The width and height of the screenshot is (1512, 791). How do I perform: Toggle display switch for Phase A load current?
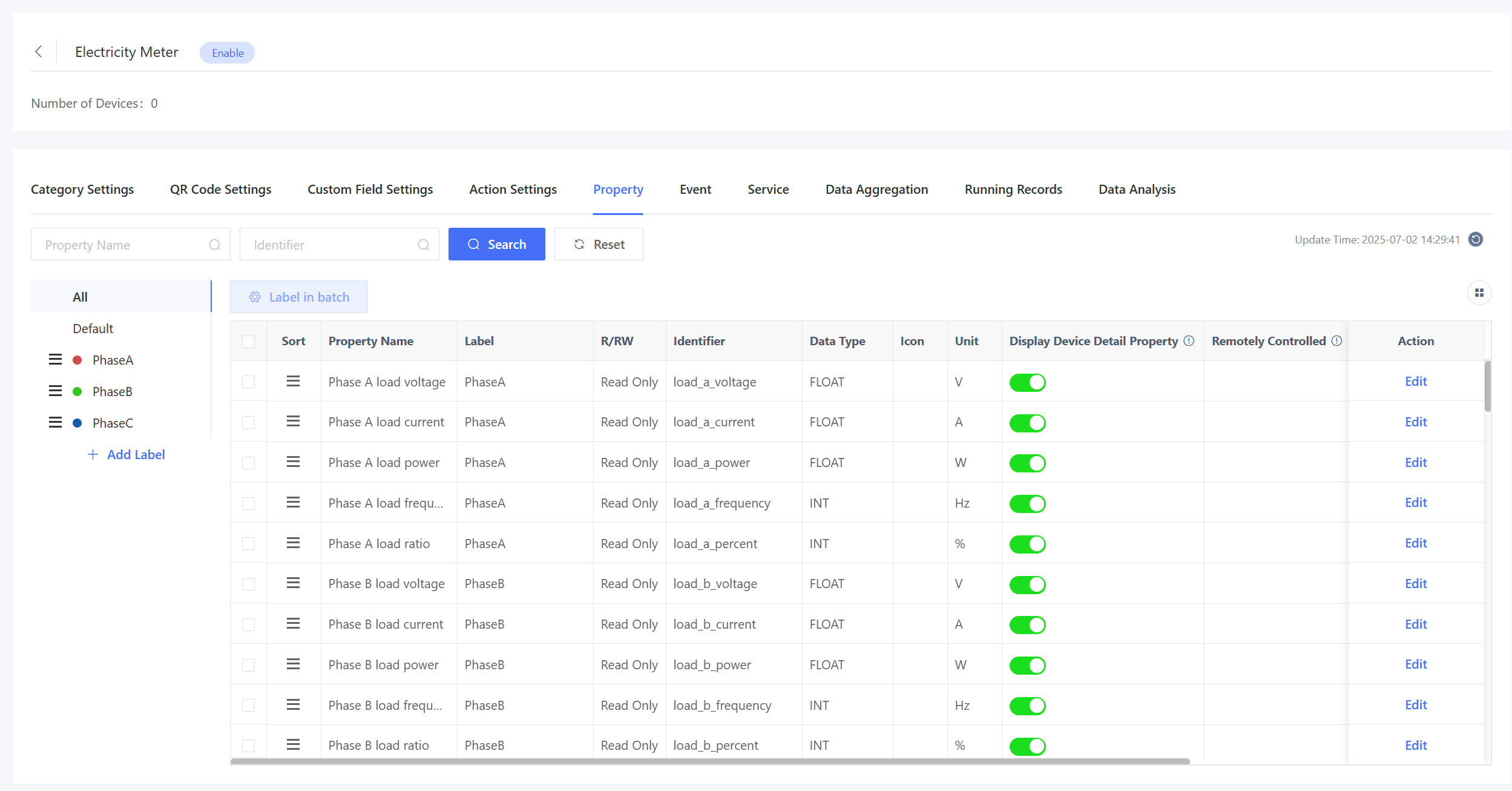click(1027, 423)
